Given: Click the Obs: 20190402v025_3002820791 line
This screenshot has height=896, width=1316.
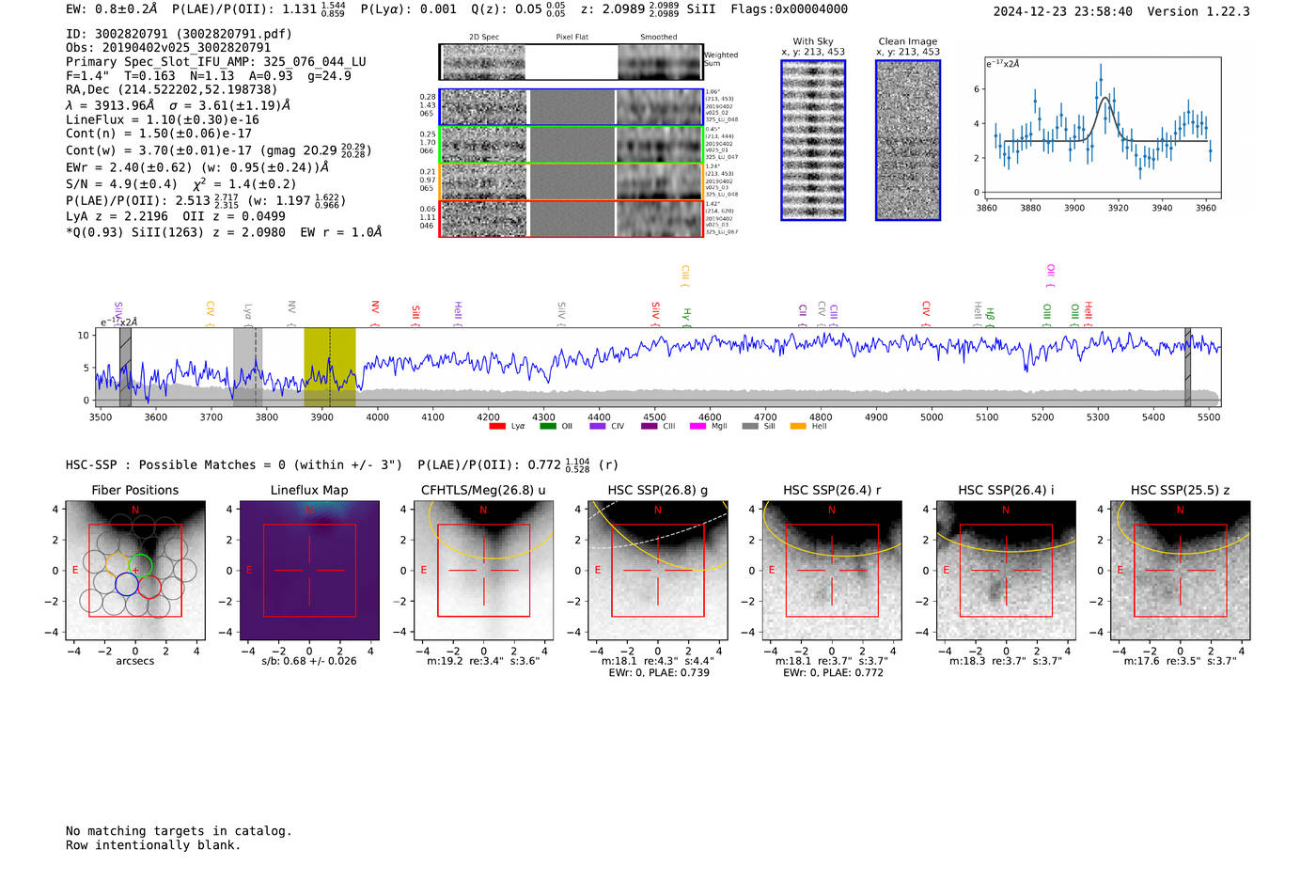Looking at the screenshot, I should [168, 48].
